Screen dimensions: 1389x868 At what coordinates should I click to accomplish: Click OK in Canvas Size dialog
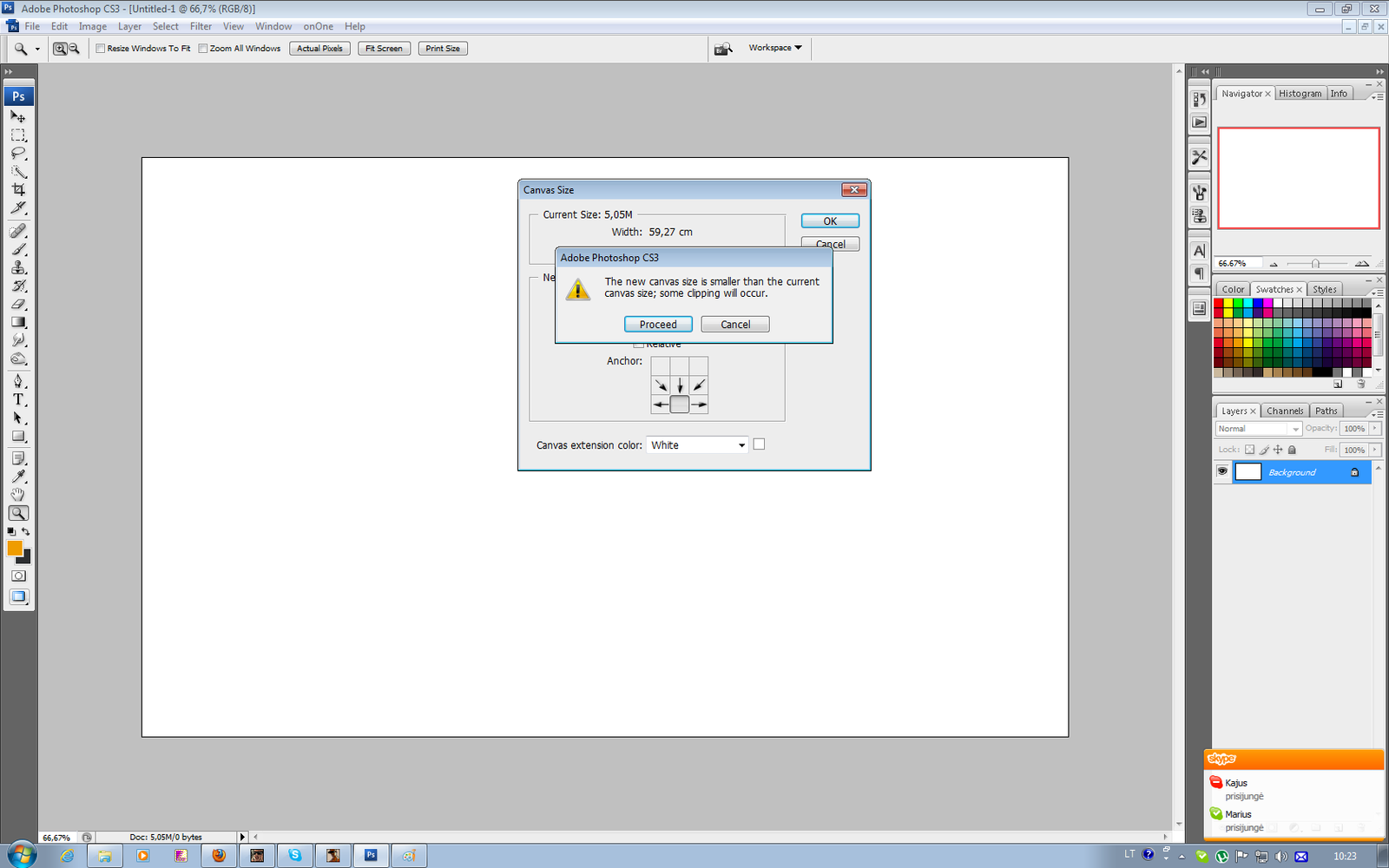pyautogui.click(x=830, y=221)
